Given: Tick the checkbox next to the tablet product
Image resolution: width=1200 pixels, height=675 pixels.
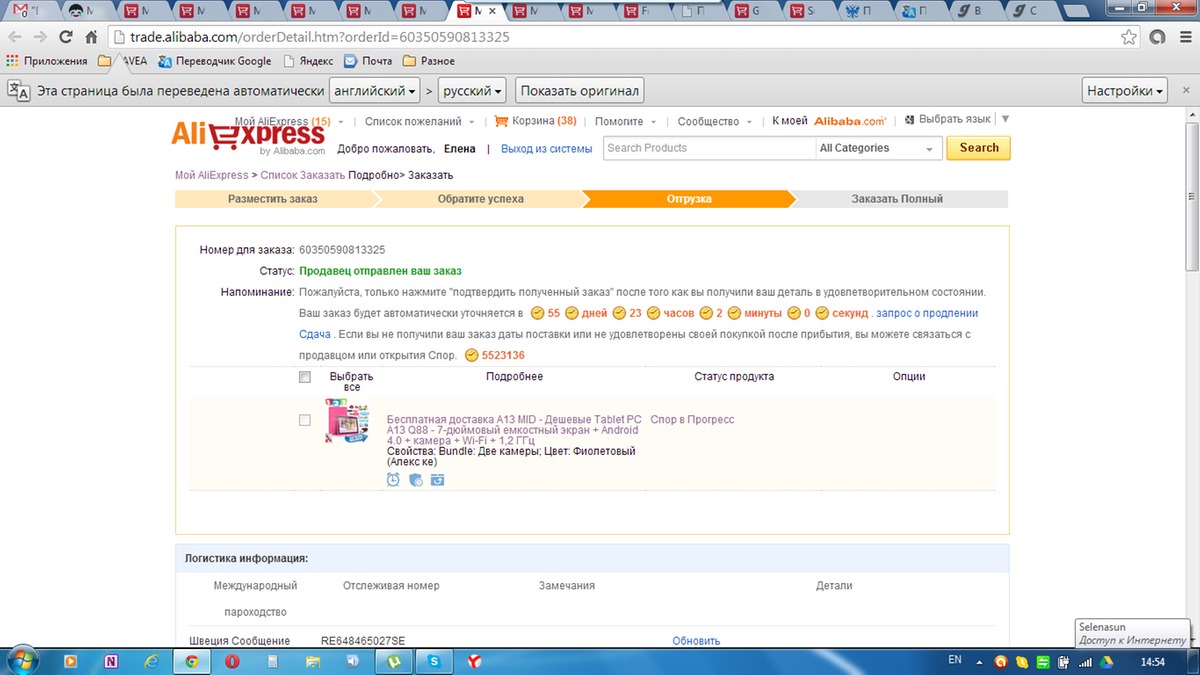Looking at the screenshot, I should (x=305, y=420).
